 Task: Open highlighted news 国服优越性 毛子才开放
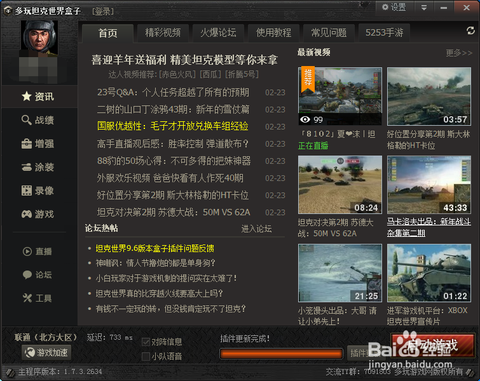coord(173,126)
